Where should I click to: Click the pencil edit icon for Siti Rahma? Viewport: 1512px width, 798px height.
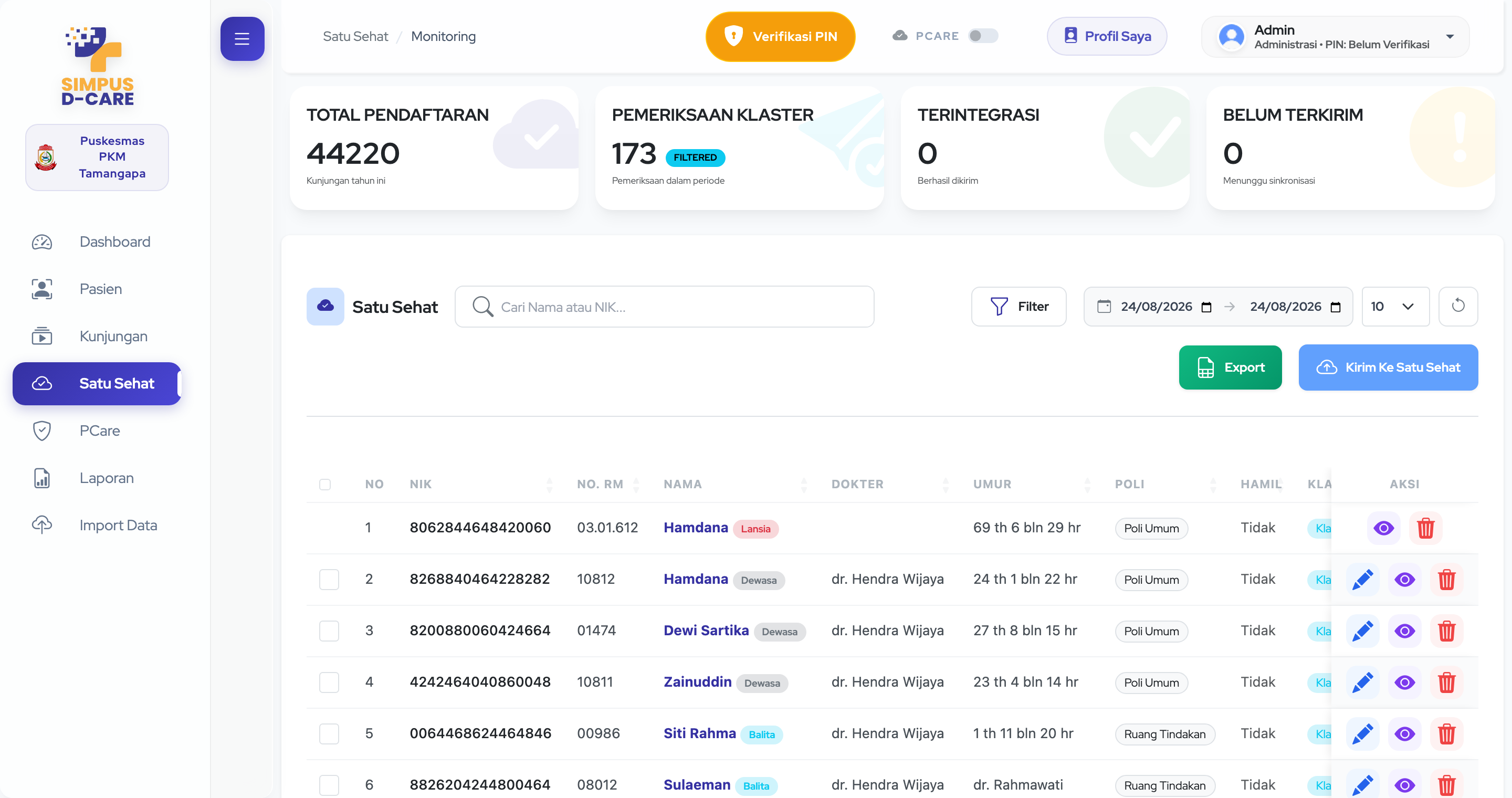tap(1362, 734)
